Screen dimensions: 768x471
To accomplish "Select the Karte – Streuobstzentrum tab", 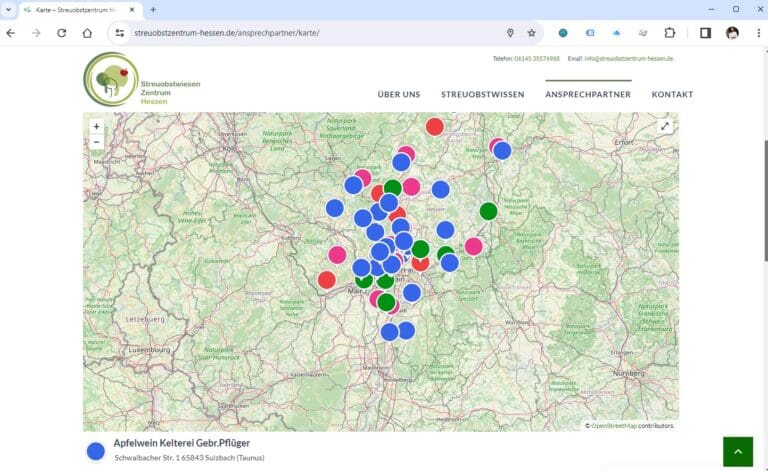I will (81, 10).
